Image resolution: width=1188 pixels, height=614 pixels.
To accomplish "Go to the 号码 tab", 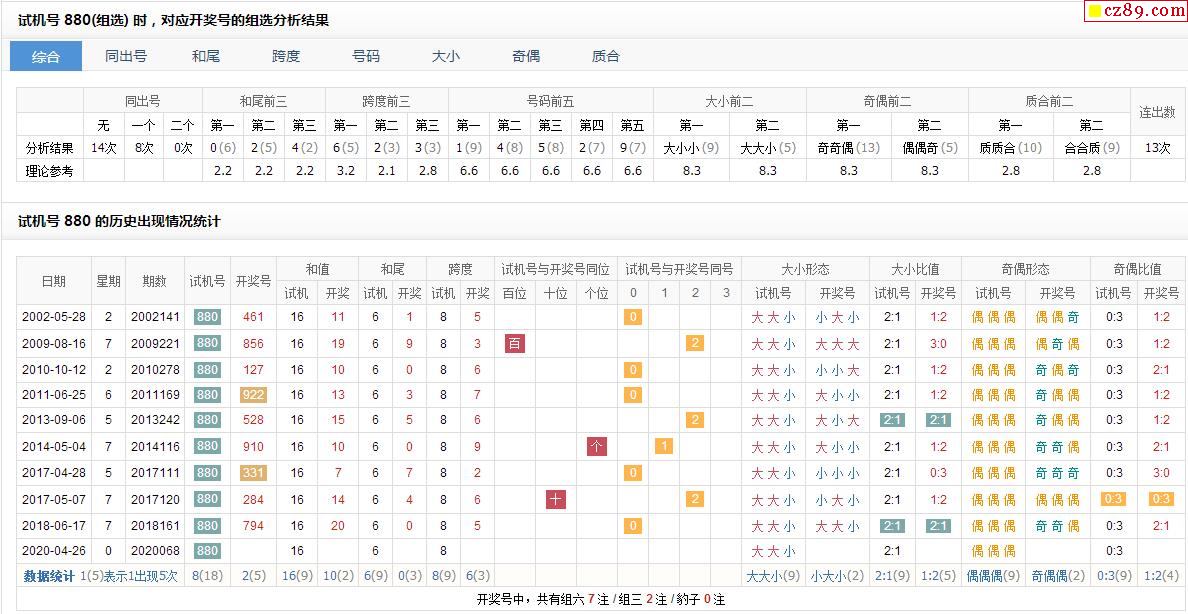I will tap(366, 56).
